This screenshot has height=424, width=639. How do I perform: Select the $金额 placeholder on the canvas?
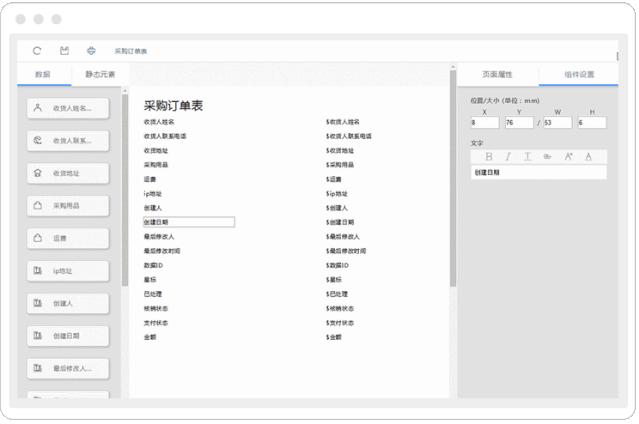click(334, 337)
